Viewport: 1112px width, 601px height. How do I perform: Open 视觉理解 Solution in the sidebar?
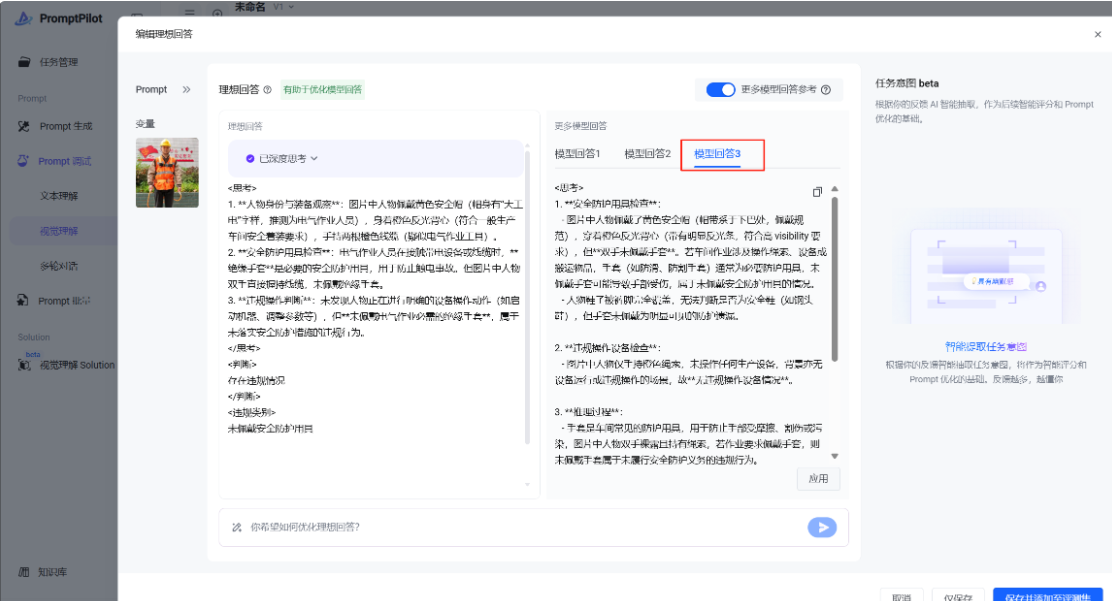(77, 365)
